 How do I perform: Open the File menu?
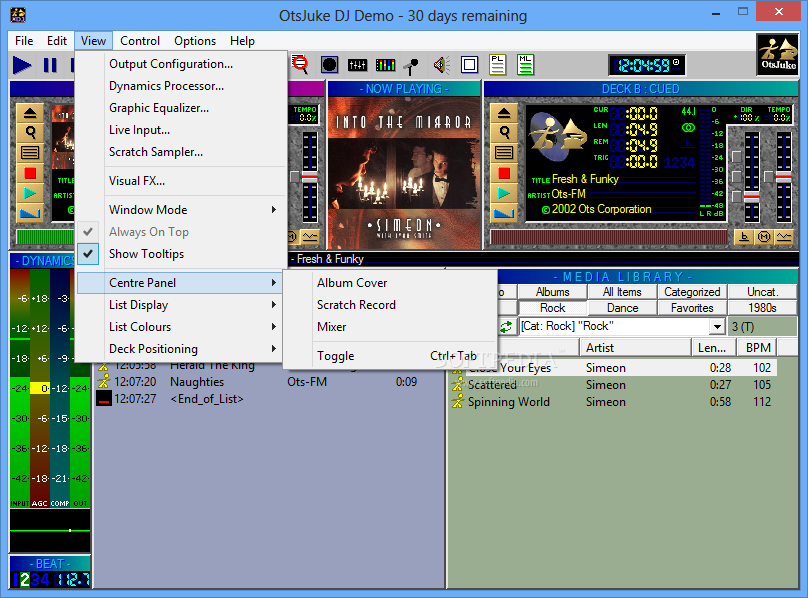(x=24, y=41)
